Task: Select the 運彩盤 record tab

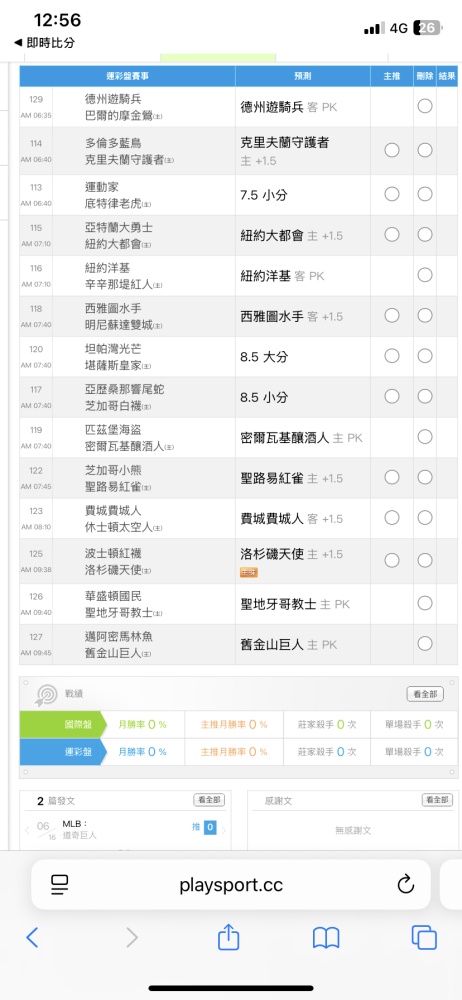Action: pyautogui.click(x=61, y=751)
